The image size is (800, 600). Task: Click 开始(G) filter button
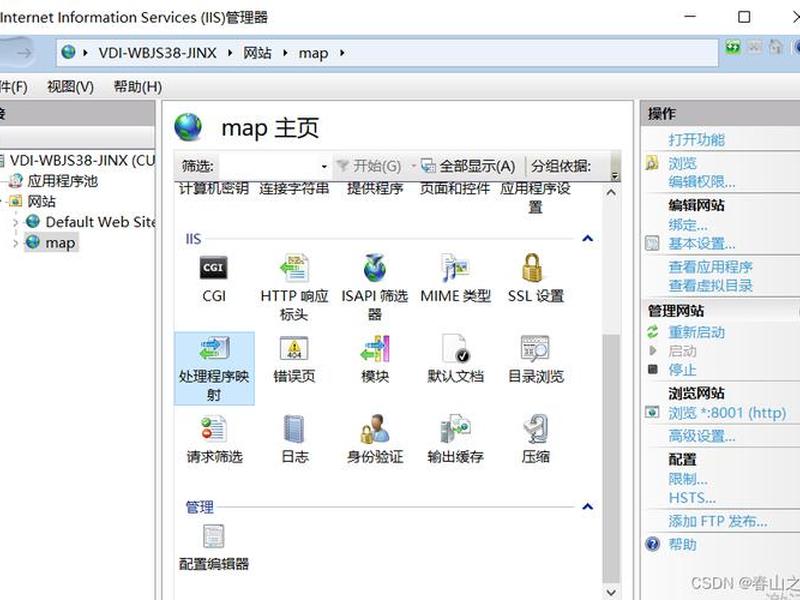[368, 166]
